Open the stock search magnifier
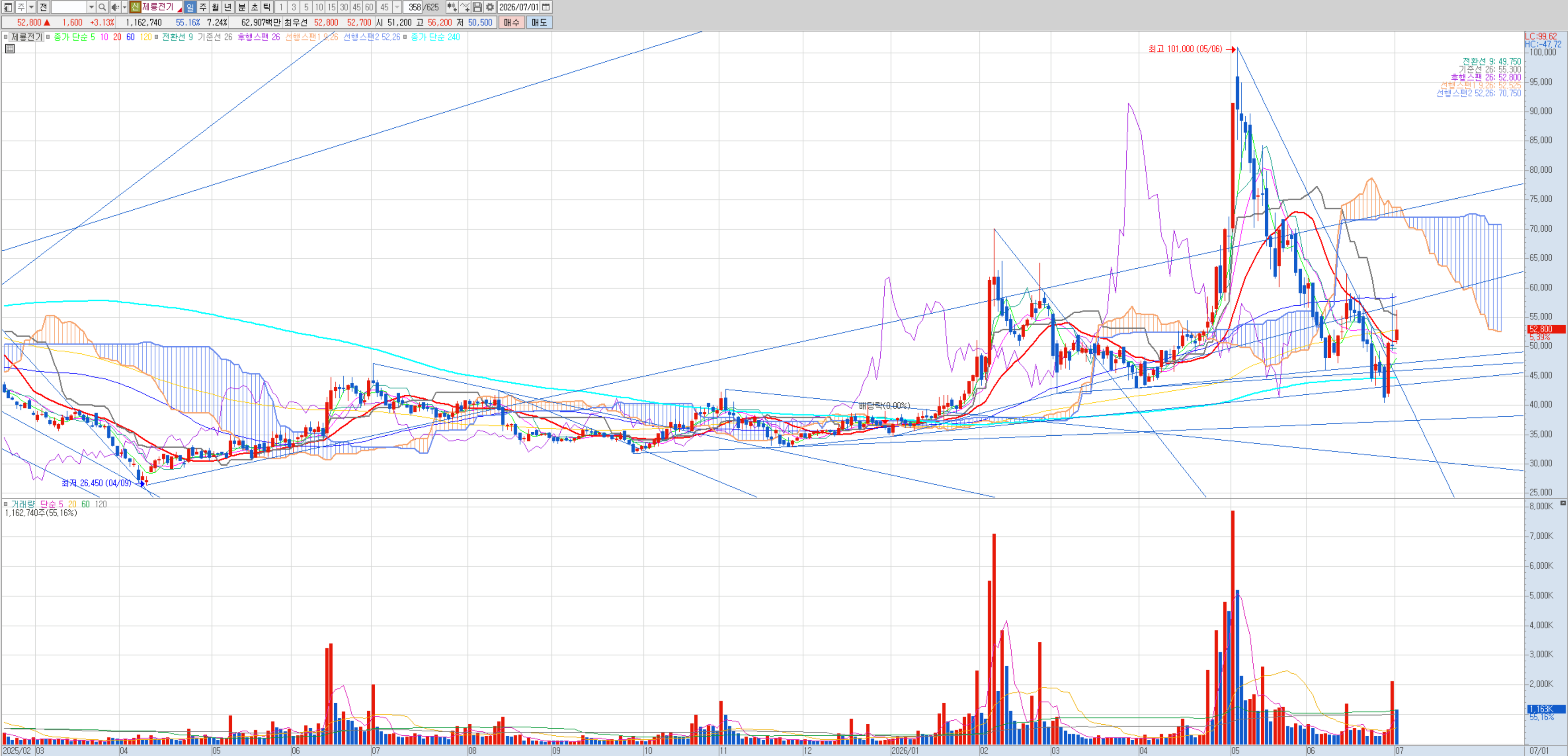The image size is (1568, 756). (x=102, y=7)
